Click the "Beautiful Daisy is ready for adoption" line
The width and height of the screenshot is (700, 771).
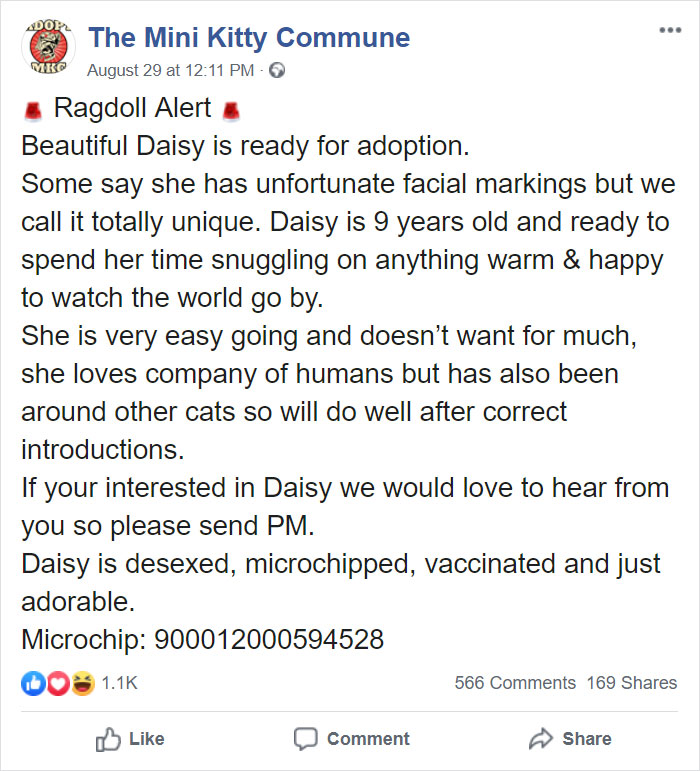point(245,145)
